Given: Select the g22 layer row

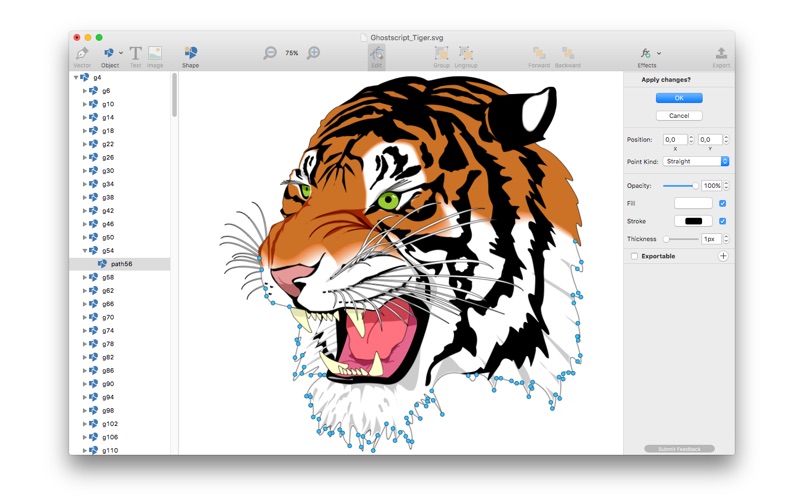Looking at the screenshot, I should (120, 144).
